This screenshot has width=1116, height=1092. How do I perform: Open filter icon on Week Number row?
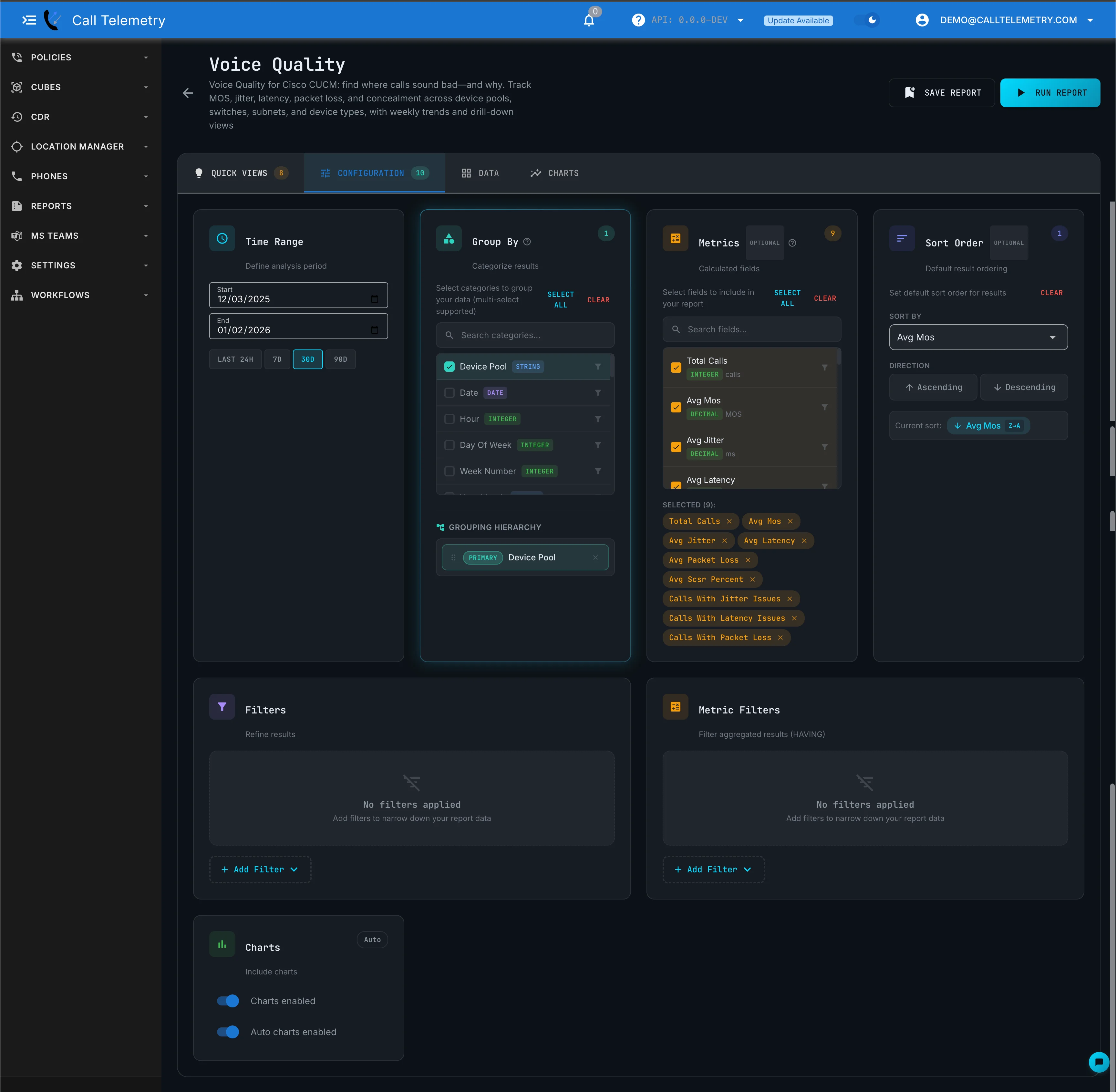(x=598, y=472)
